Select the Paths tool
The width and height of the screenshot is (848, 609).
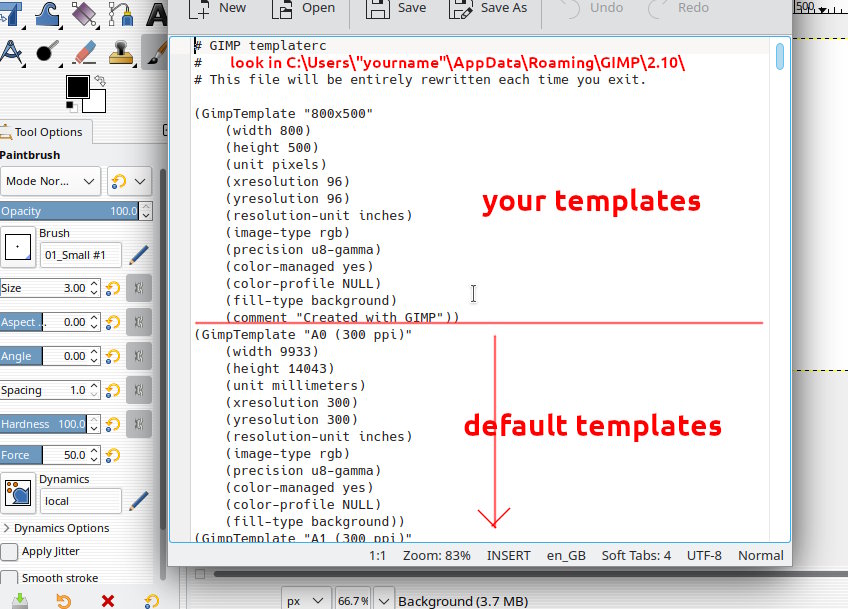(x=120, y=13)
